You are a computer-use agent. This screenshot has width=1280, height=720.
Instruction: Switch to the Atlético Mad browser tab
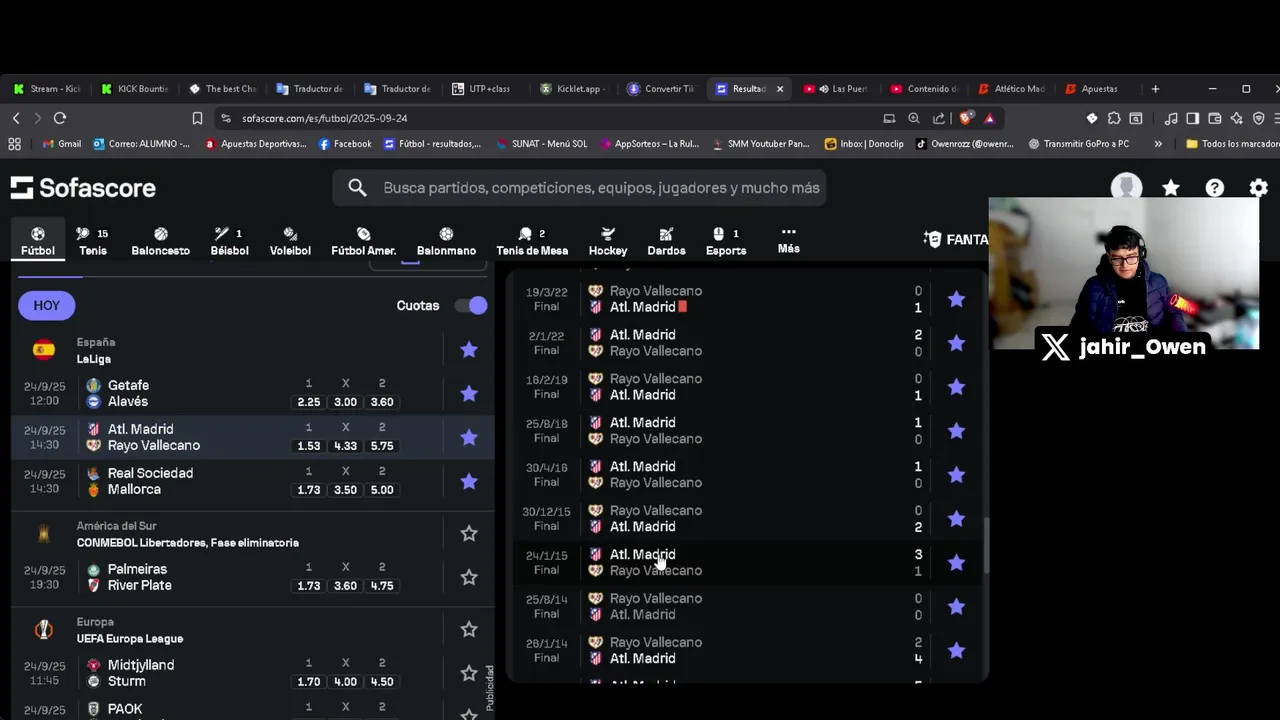pos(1013,89)
